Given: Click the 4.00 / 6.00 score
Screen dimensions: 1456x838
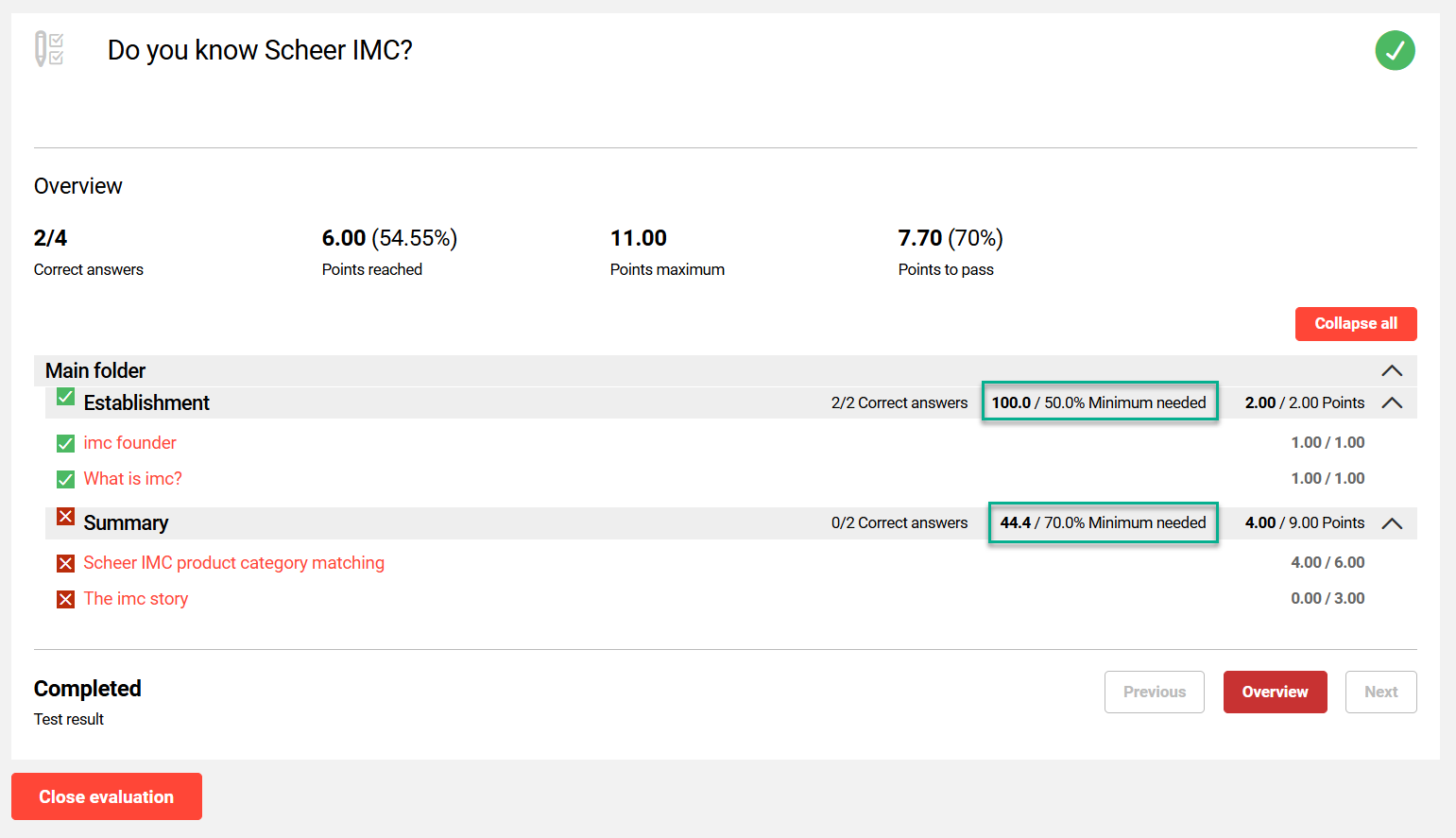Looking at the screenshot, I should coord(1328,562).
